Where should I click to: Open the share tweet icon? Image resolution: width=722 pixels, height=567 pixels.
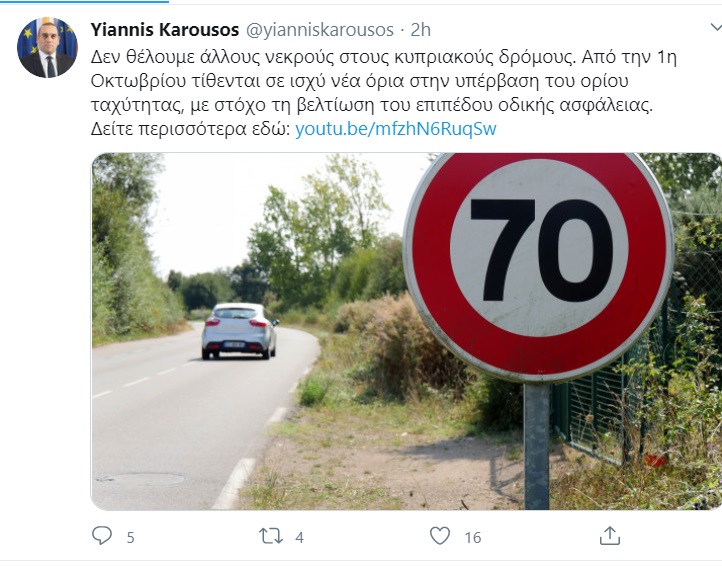(x=610, y=536)
